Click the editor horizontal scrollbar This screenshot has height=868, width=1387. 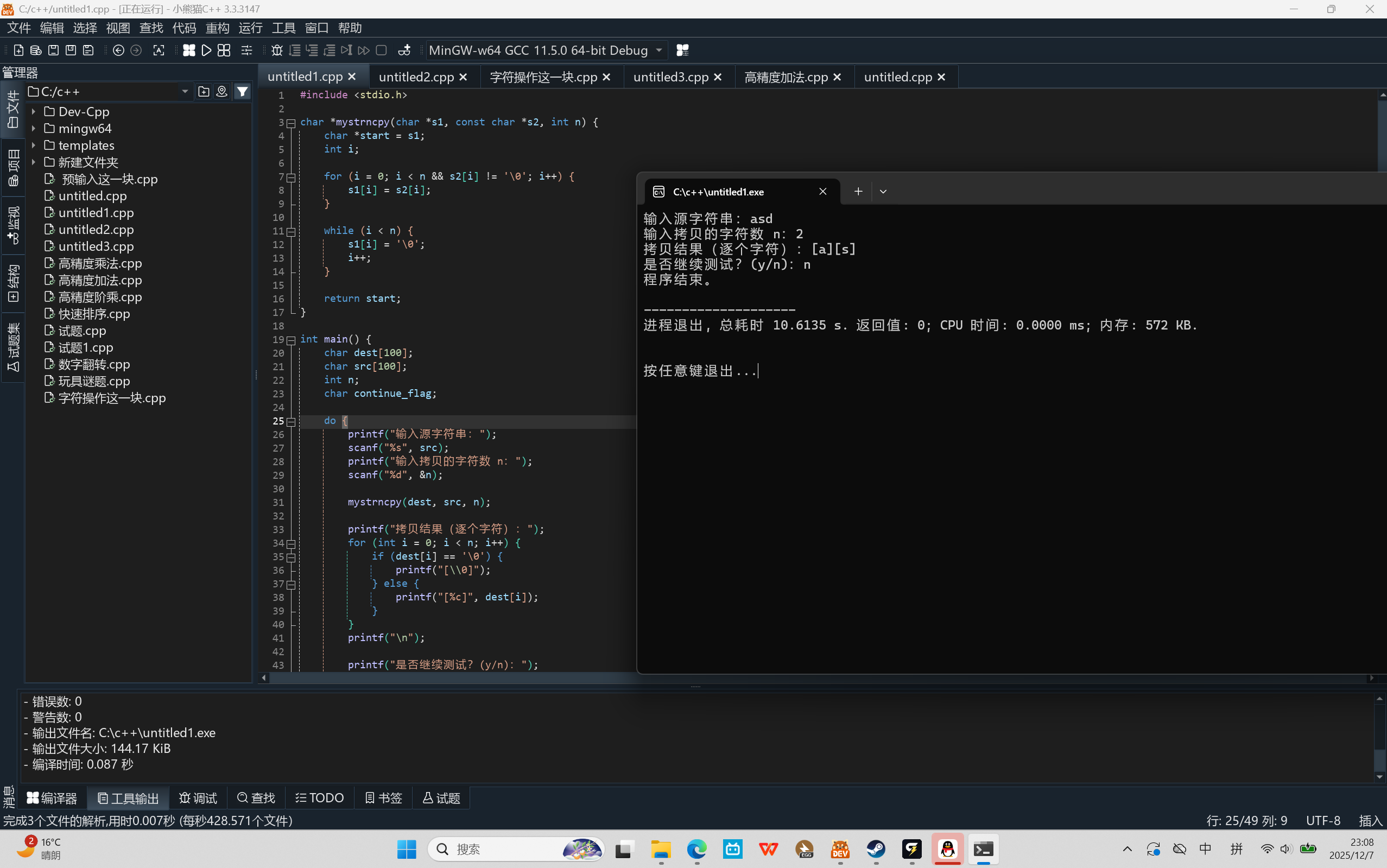point(459,678)
